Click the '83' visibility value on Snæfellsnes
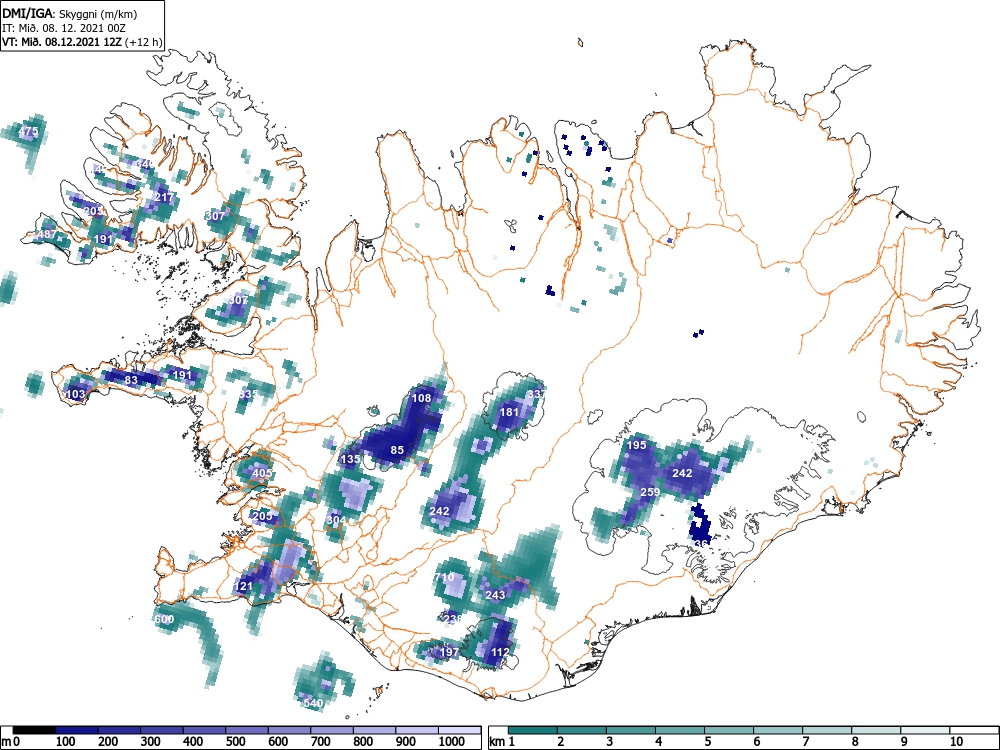This screenshot has width=1000, height=750. [x=131, y=380]
